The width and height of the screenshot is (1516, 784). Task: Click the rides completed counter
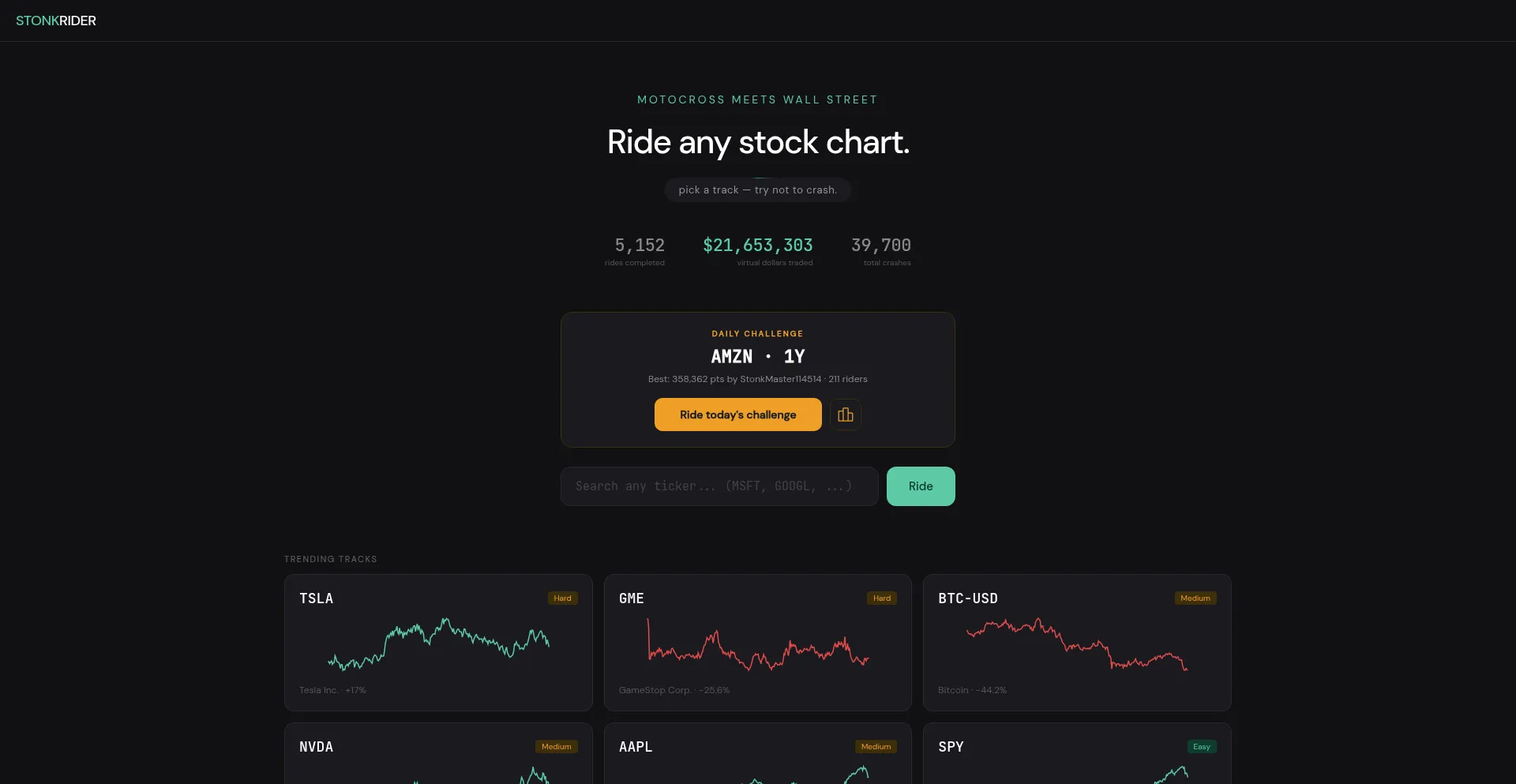point(635,251)
